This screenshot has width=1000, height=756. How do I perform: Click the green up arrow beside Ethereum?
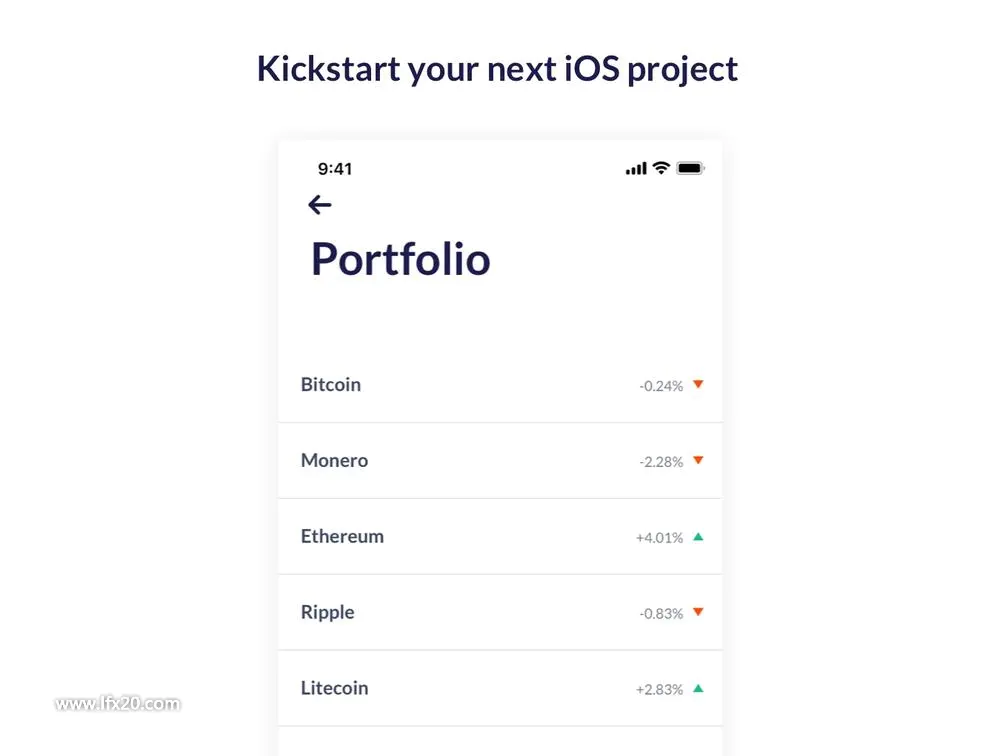pos(698,537)
